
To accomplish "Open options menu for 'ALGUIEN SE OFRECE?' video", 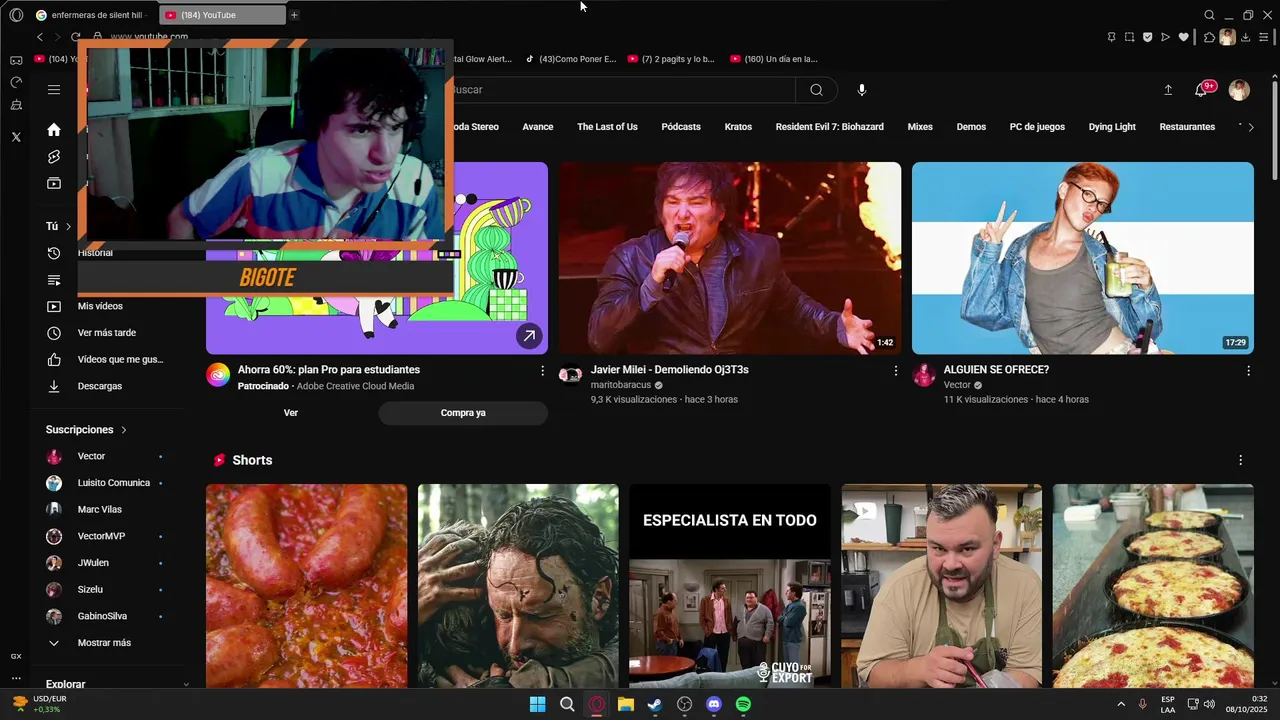I will click(1248, 371).
